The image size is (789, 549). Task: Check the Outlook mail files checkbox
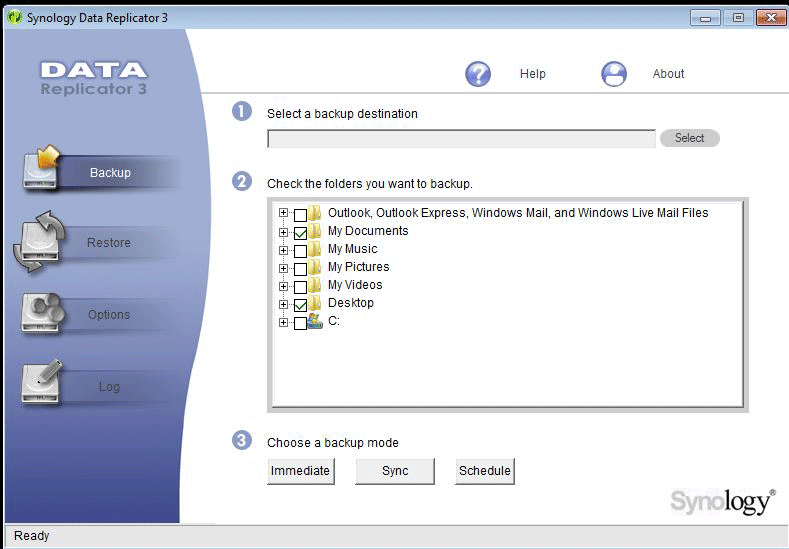click(x=300, y=215)
